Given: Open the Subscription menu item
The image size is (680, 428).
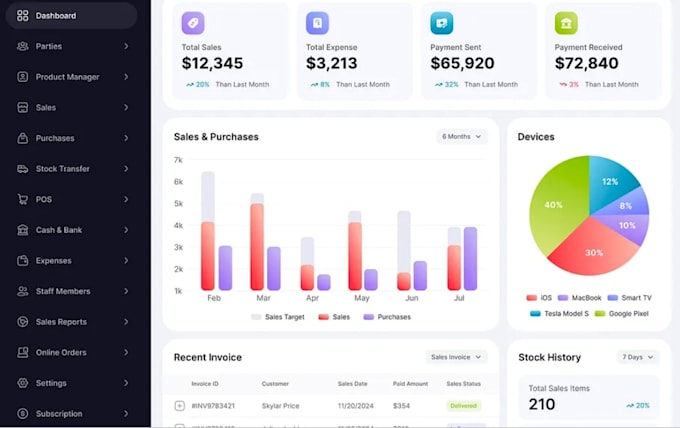Looking at the screenshot, I should 72,414.
